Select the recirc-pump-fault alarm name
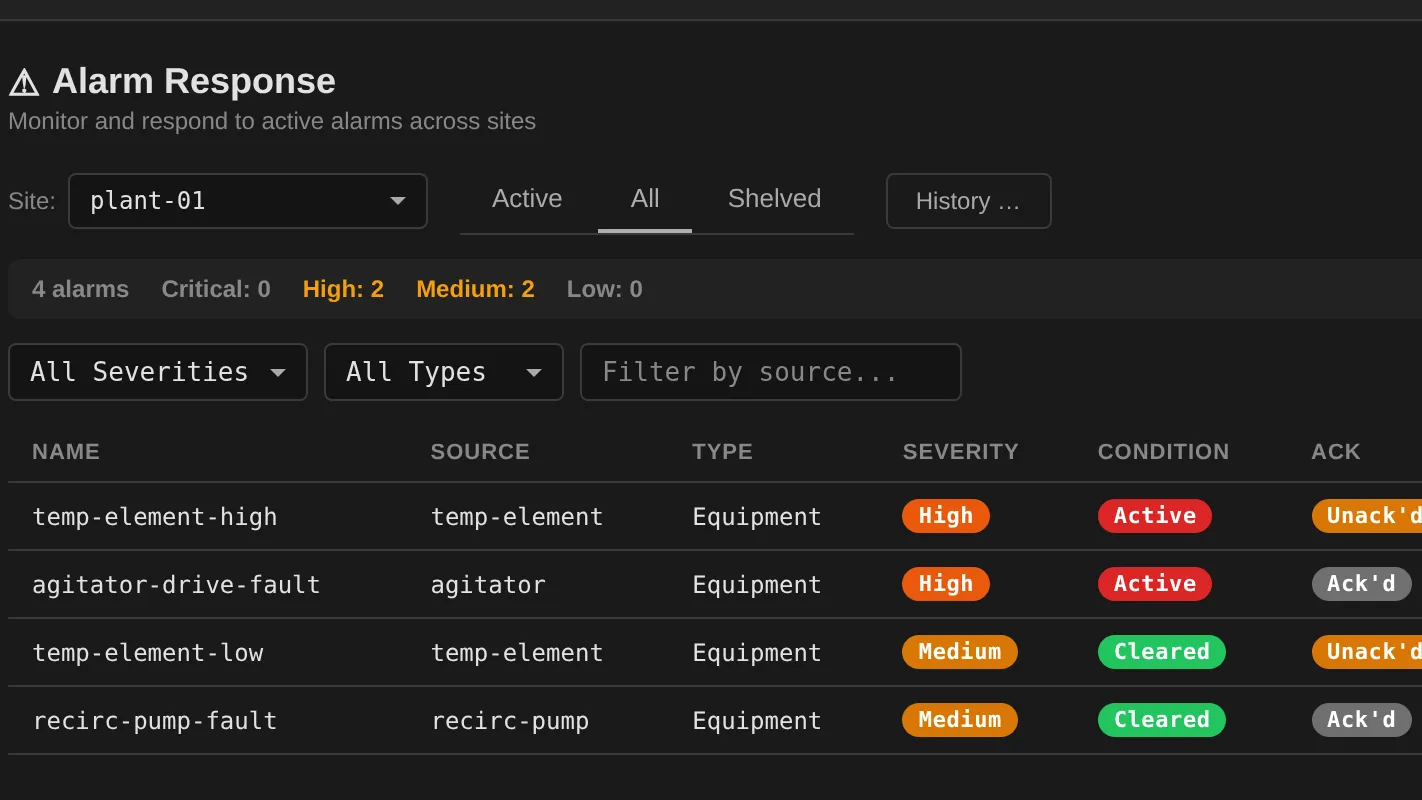The image size is (1422, 800). point(155,721)
